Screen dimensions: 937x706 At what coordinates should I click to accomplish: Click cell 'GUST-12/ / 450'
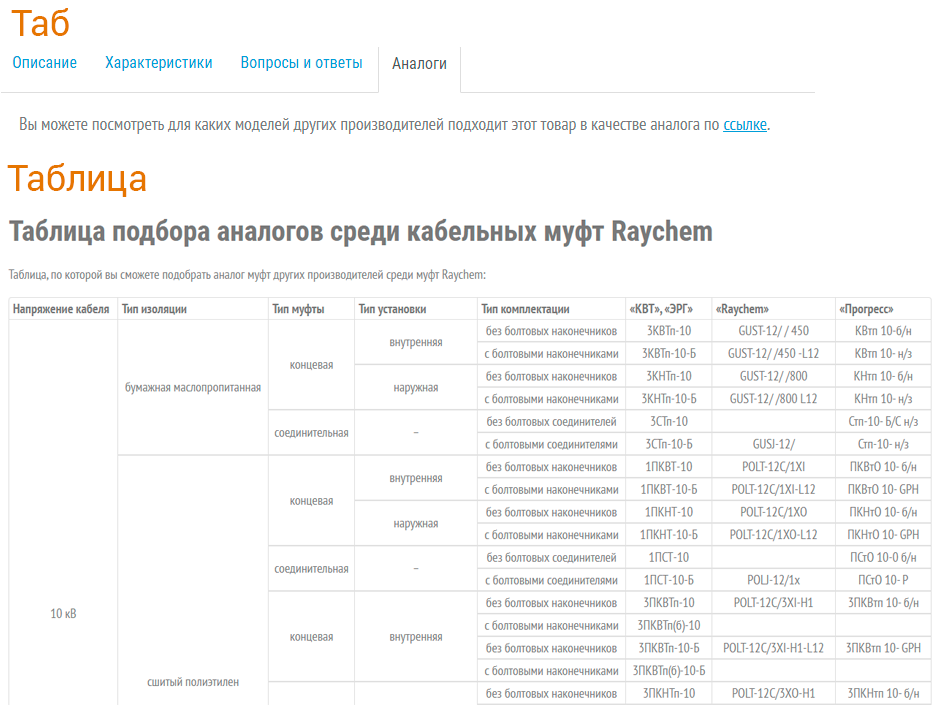[773, 331]
